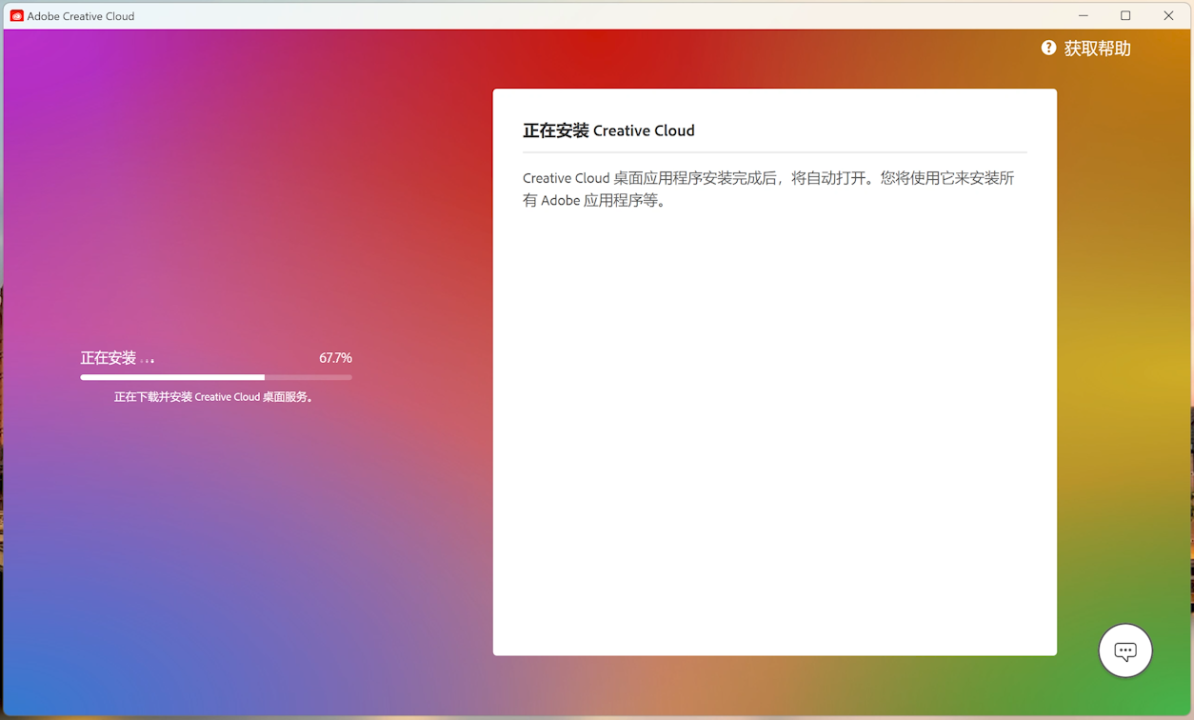Click the 正在安装 Creative Cloud heading
1194x720 pixels.
point(609,130)
